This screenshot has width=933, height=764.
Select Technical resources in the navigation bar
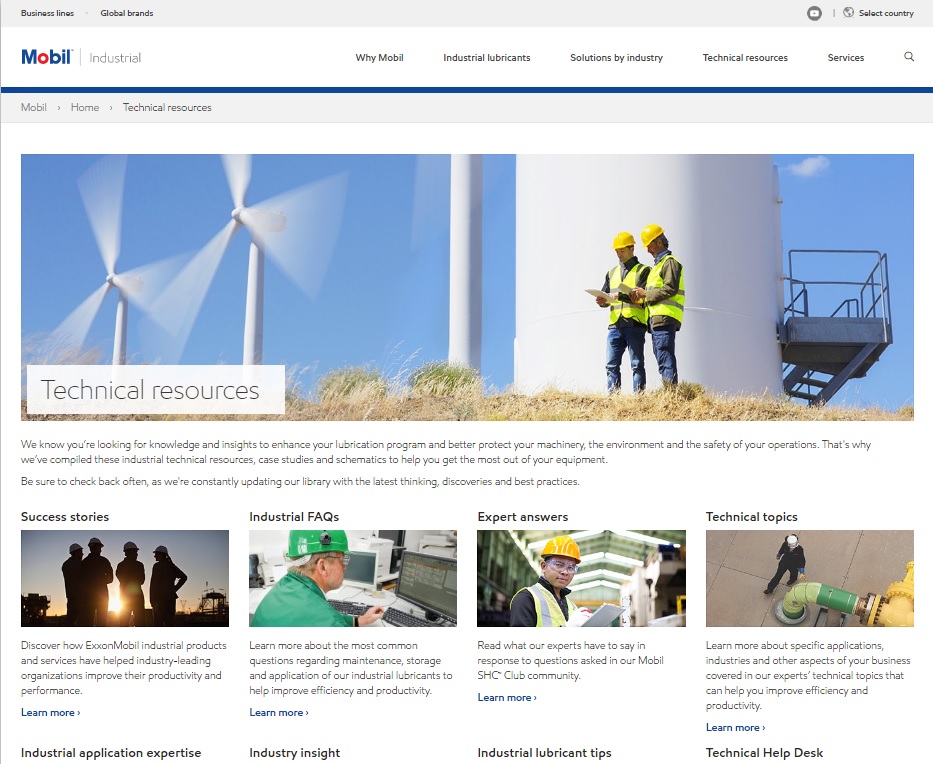(x=745, y=58)
